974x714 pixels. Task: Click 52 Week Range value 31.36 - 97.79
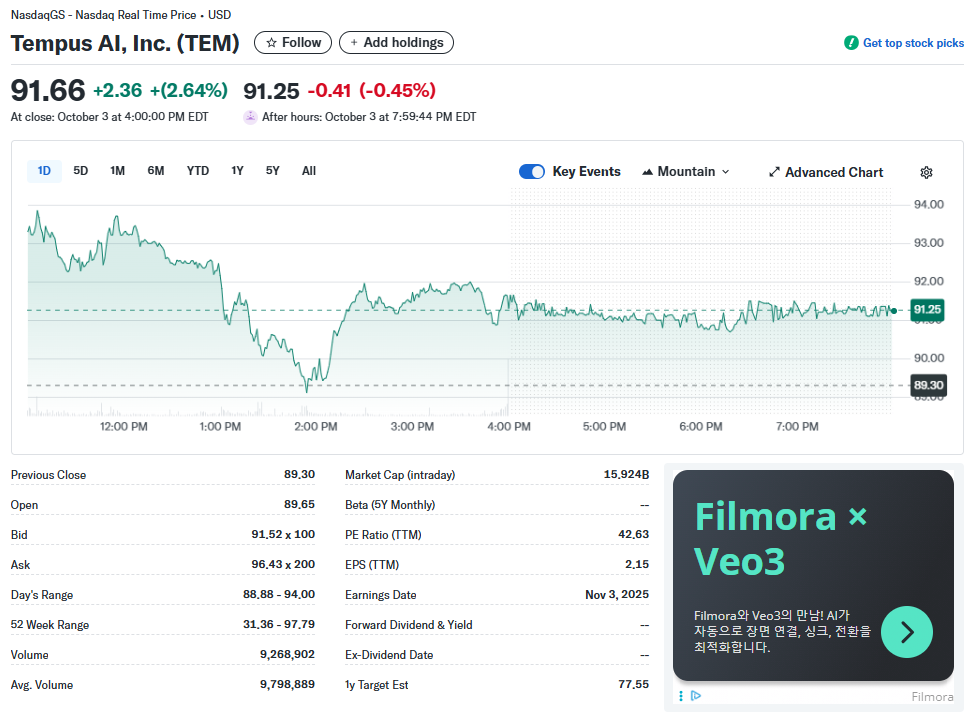pyautogui.click(x=279, y=624)
